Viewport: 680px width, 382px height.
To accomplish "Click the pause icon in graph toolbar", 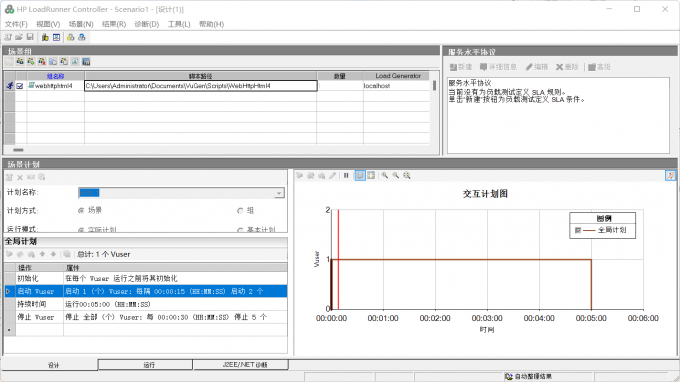I will pyautogui.click(x=346, y=176).
